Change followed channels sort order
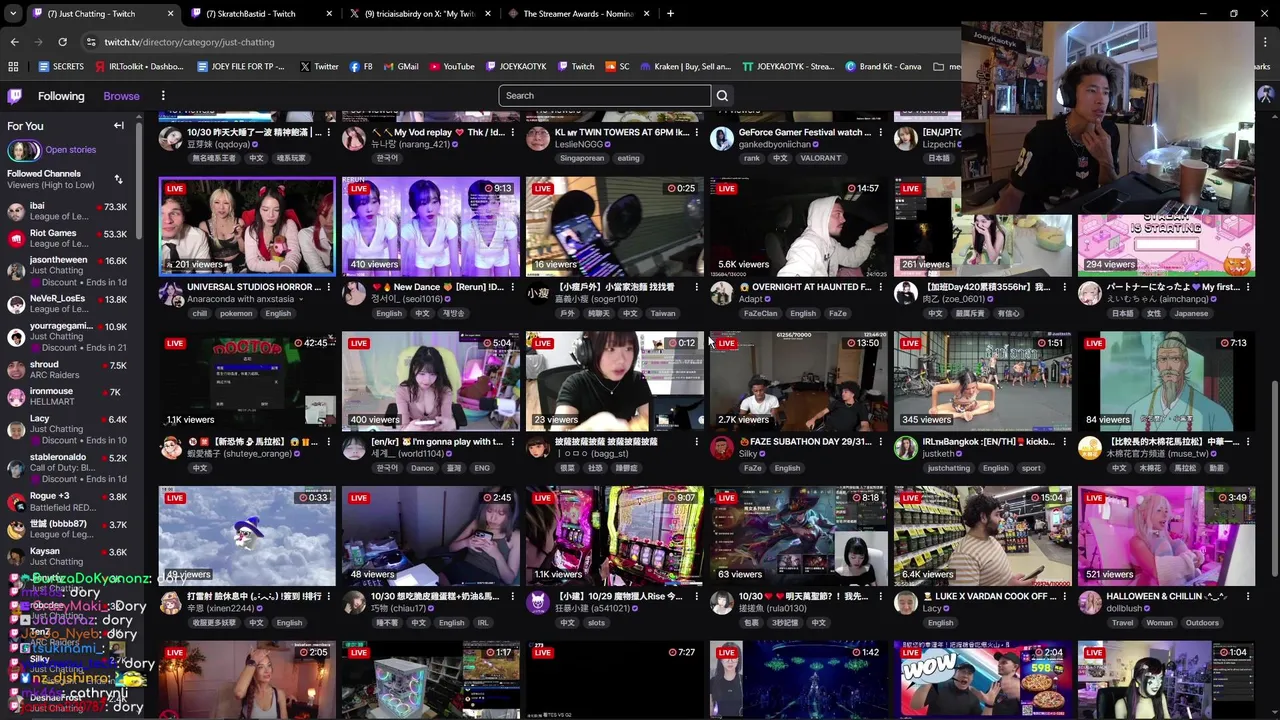Screen dimensions: 1280x720 coord(118,179)
